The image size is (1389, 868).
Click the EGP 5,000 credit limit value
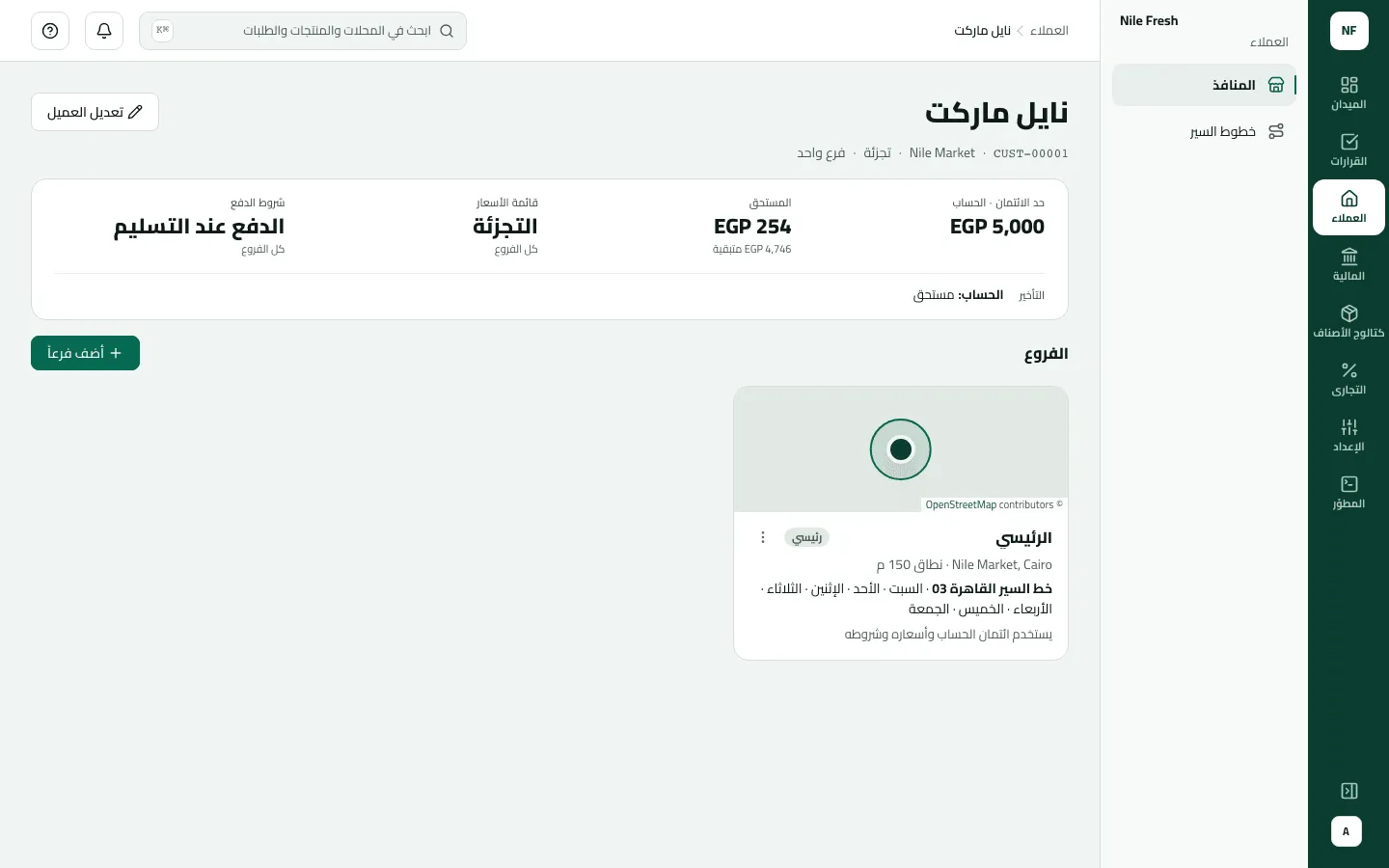997,227
